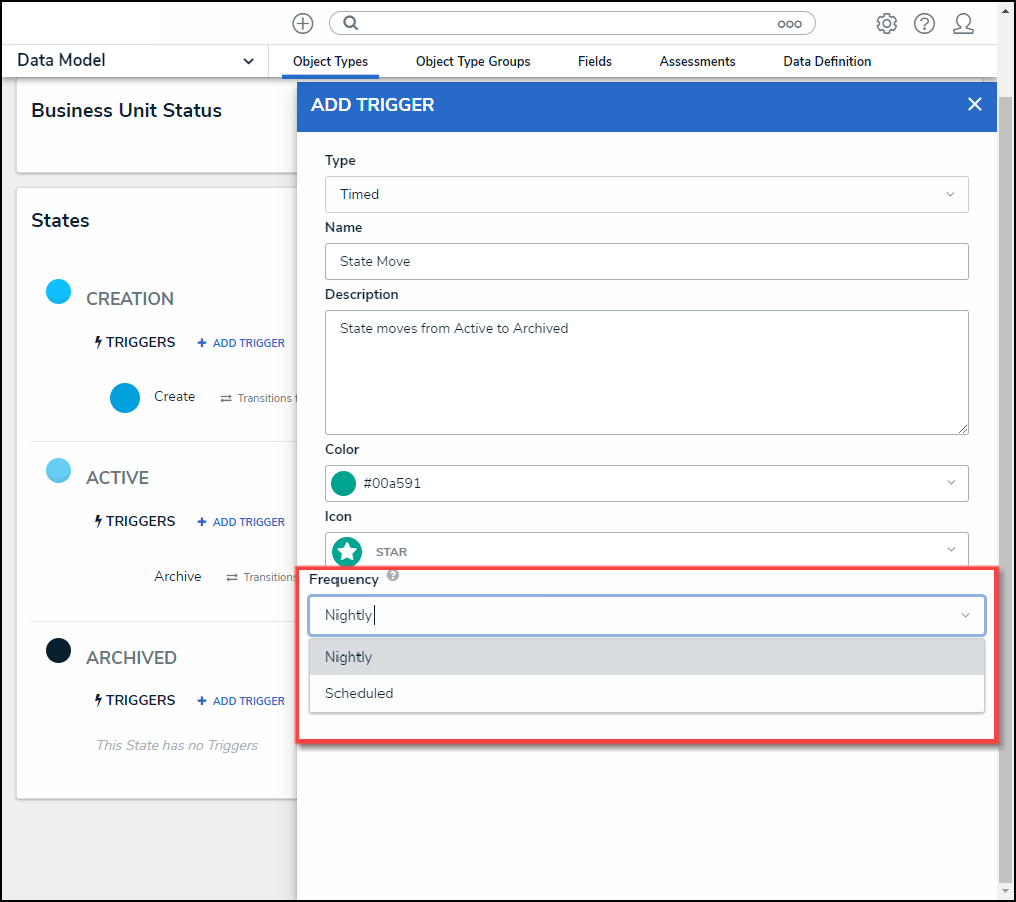Click the Business Unit Status title

126,110
